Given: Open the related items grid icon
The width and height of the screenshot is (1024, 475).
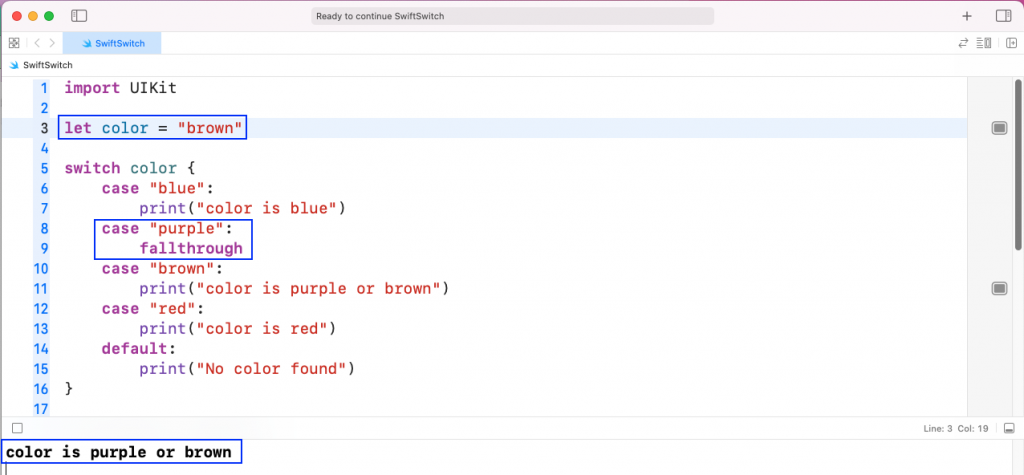Looking at the screenshot, I should (x=14, y=43).
